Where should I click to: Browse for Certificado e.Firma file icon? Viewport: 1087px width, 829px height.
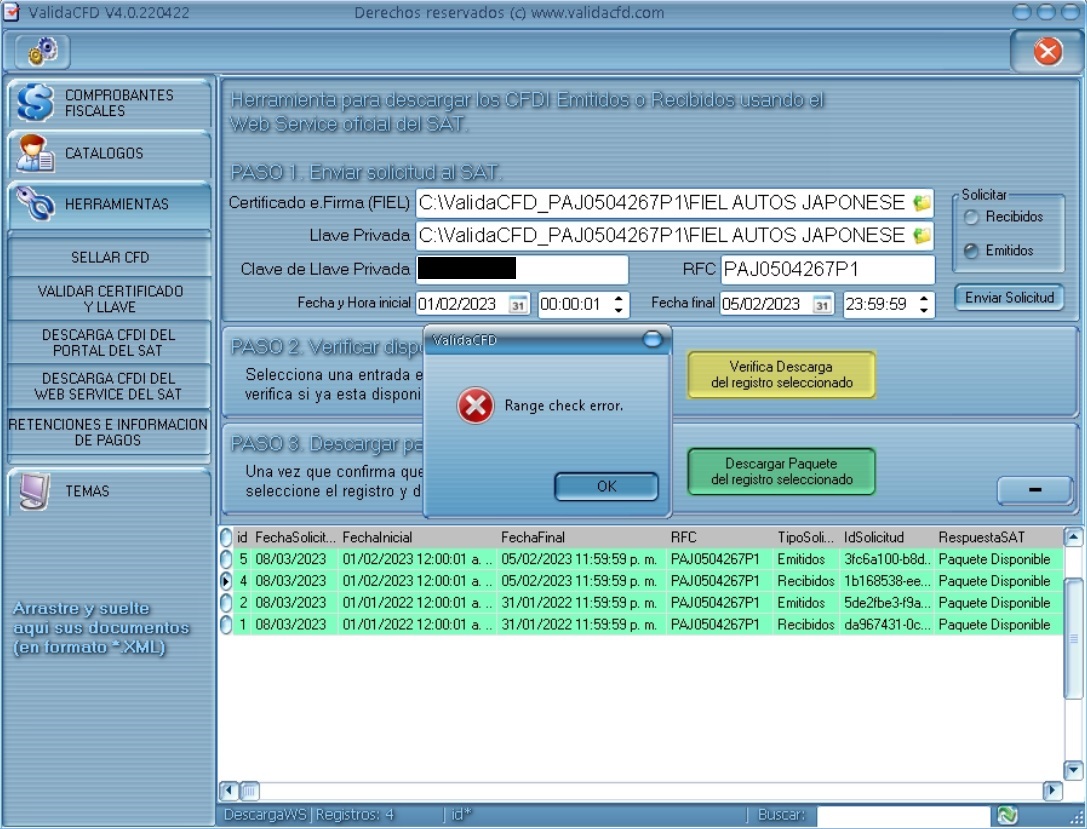pos(921,203)
